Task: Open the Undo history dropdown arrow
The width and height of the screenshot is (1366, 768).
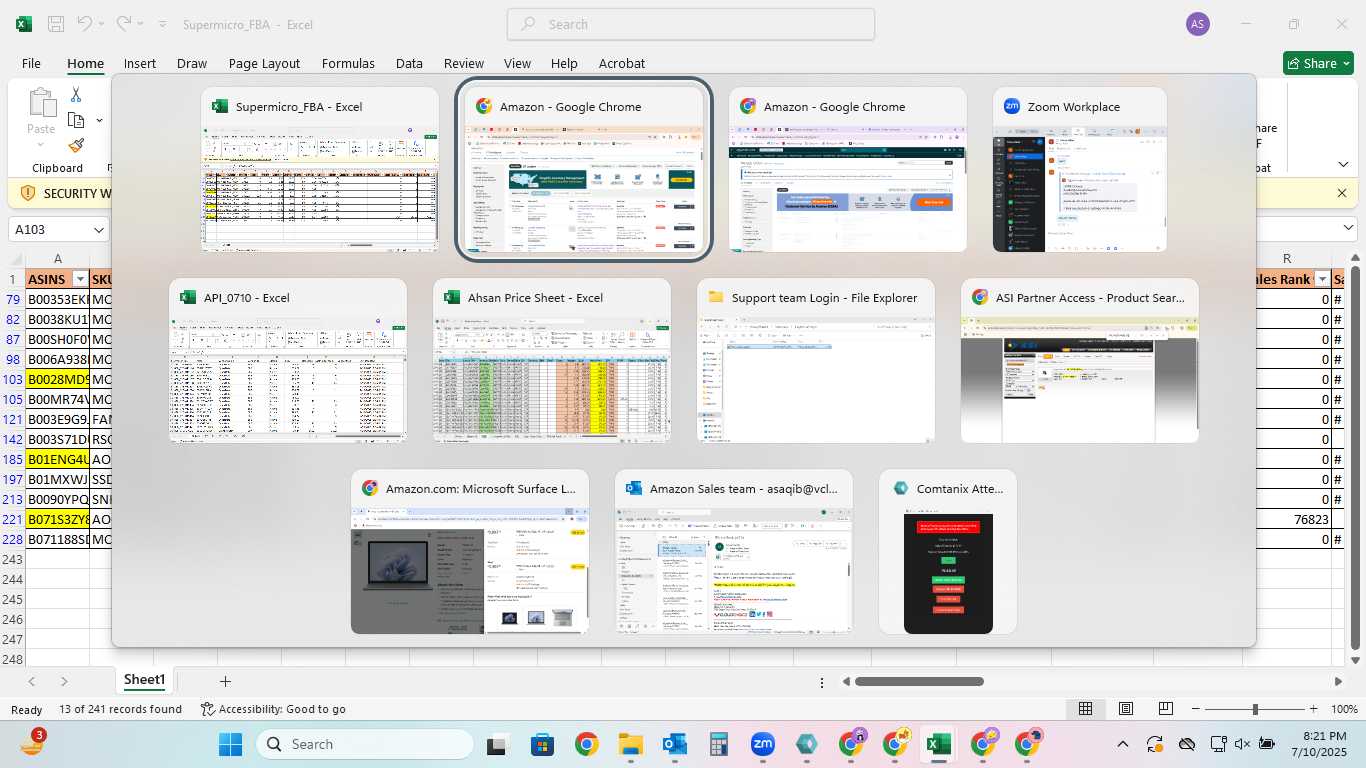Action: click(101, 24)
